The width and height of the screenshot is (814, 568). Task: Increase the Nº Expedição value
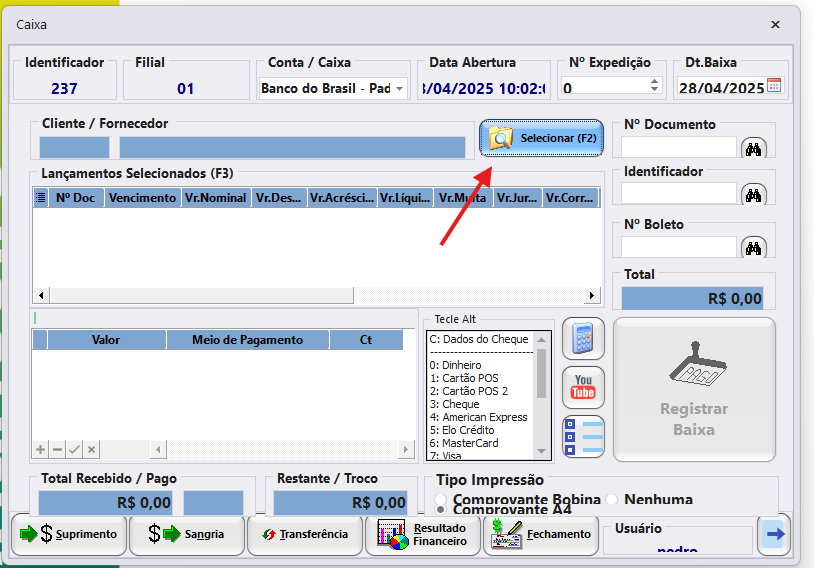coord(655,82)
